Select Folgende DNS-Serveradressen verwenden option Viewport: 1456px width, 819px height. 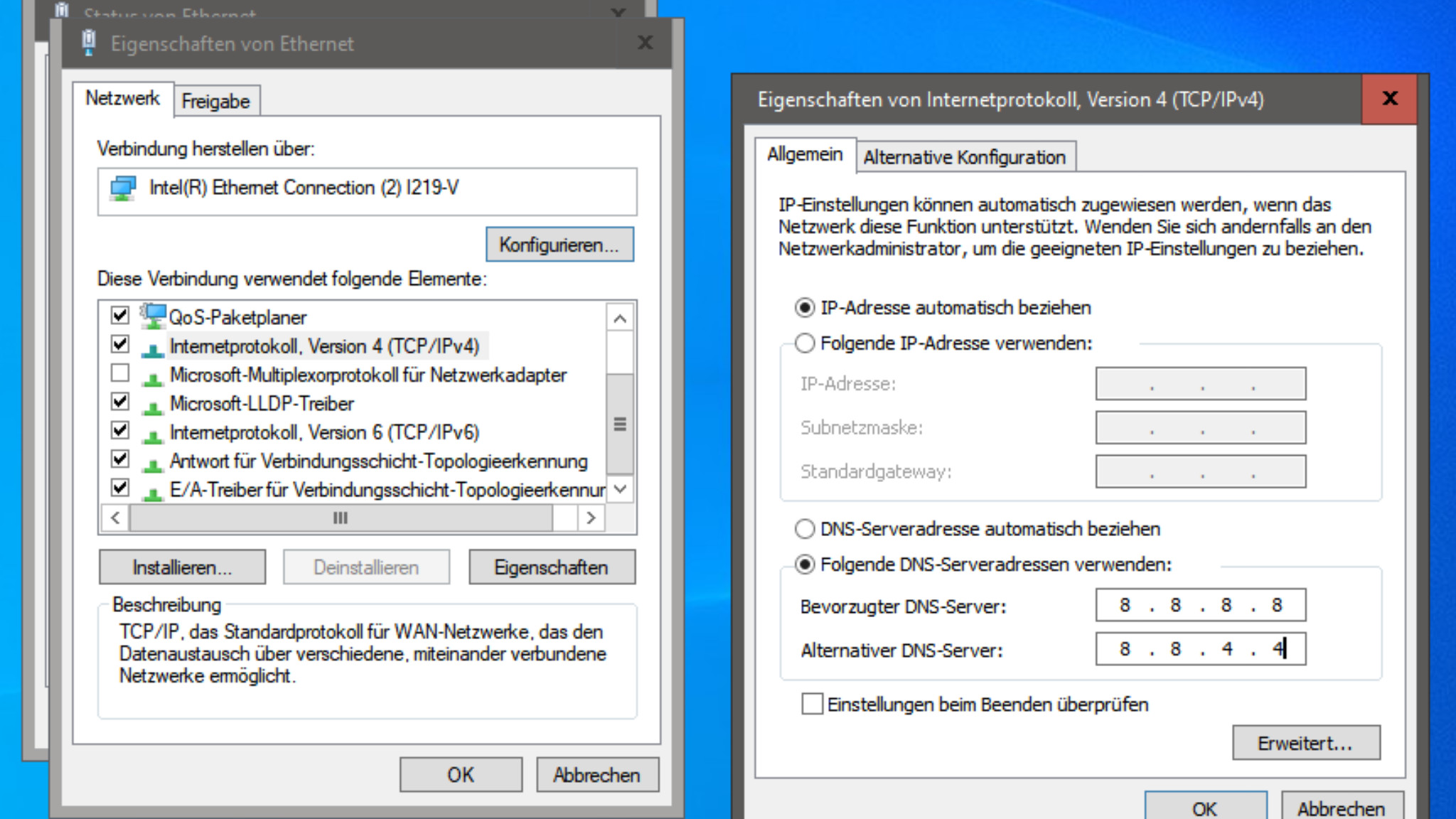pyautogui.click(x=804, y=564)
